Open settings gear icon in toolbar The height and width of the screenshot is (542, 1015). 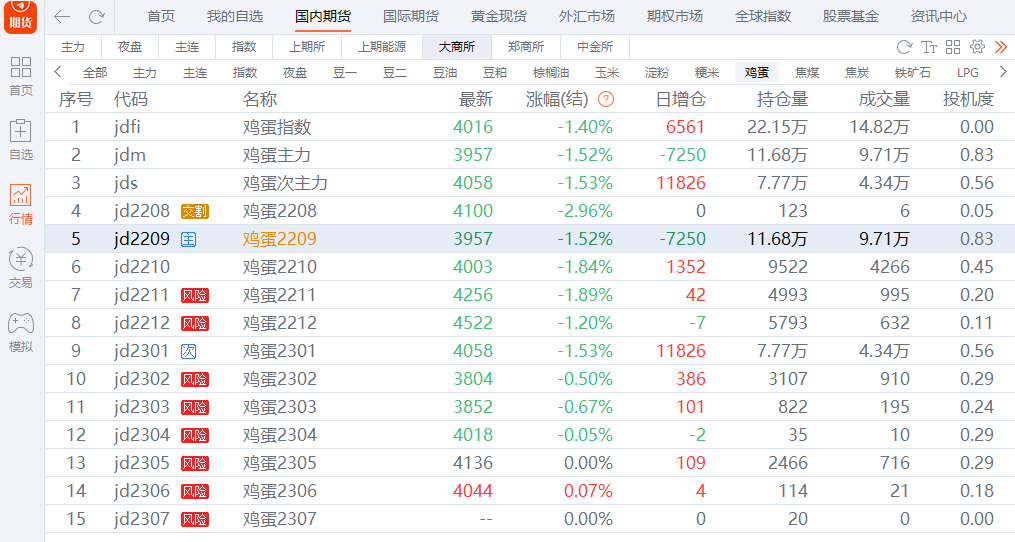[977, 47]
